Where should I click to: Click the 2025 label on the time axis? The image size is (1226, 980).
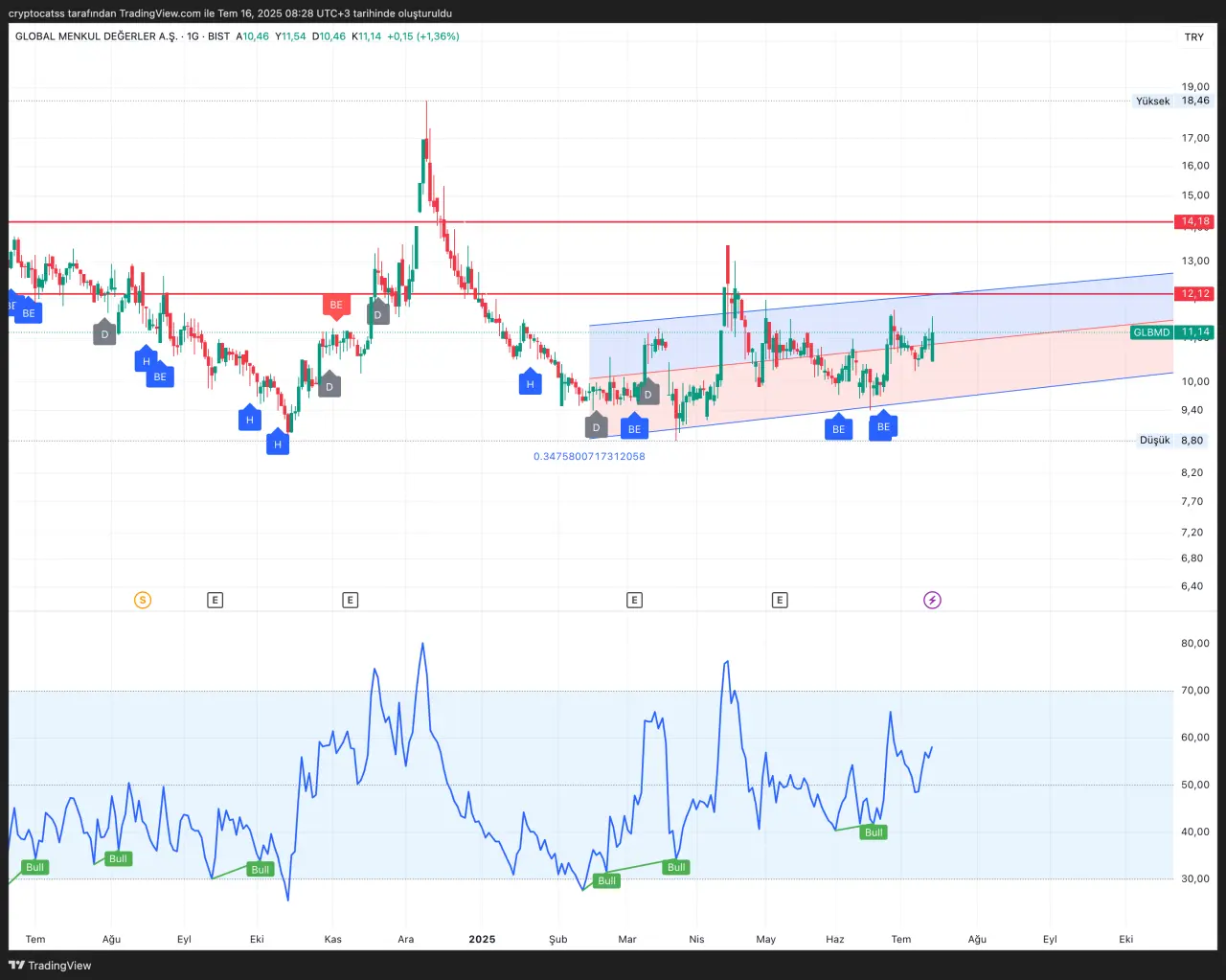click(x=482, y=940)
